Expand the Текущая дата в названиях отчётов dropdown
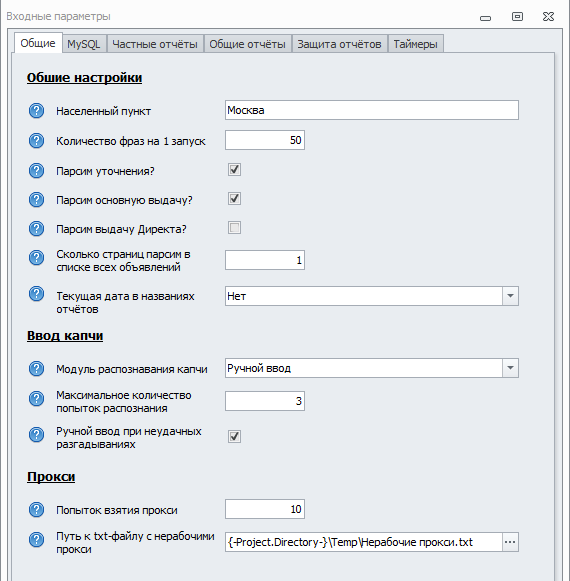The image size is (570, 581). click(510, 296)
